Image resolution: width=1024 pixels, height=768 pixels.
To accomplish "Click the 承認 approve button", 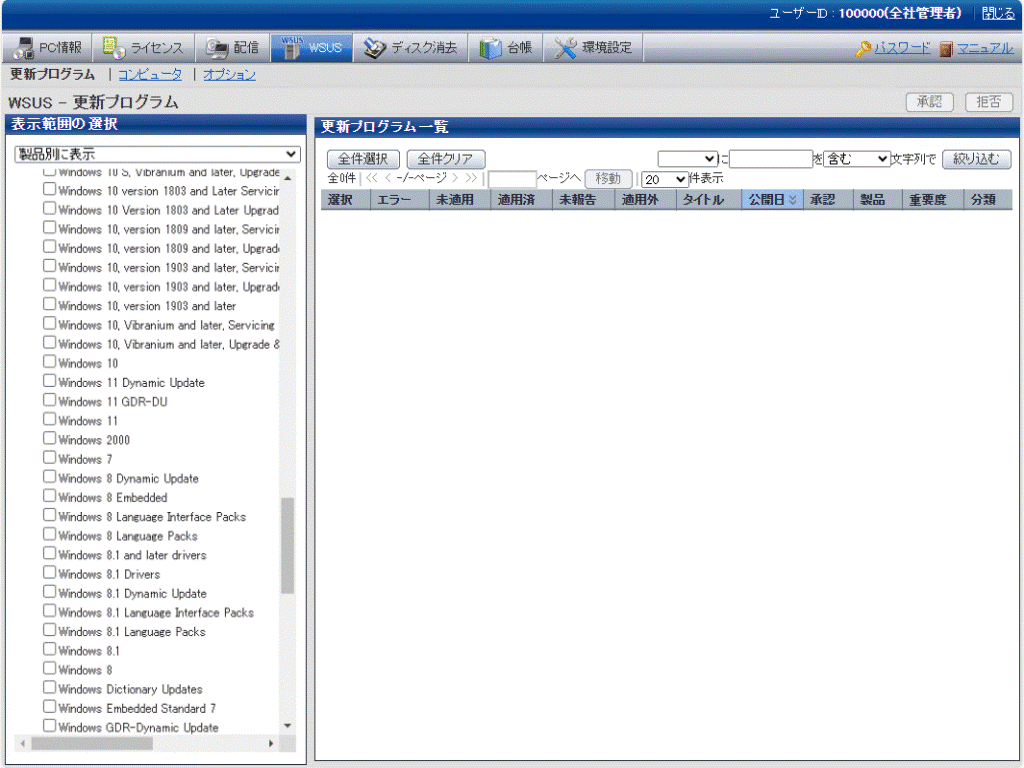I will (929, 102).
